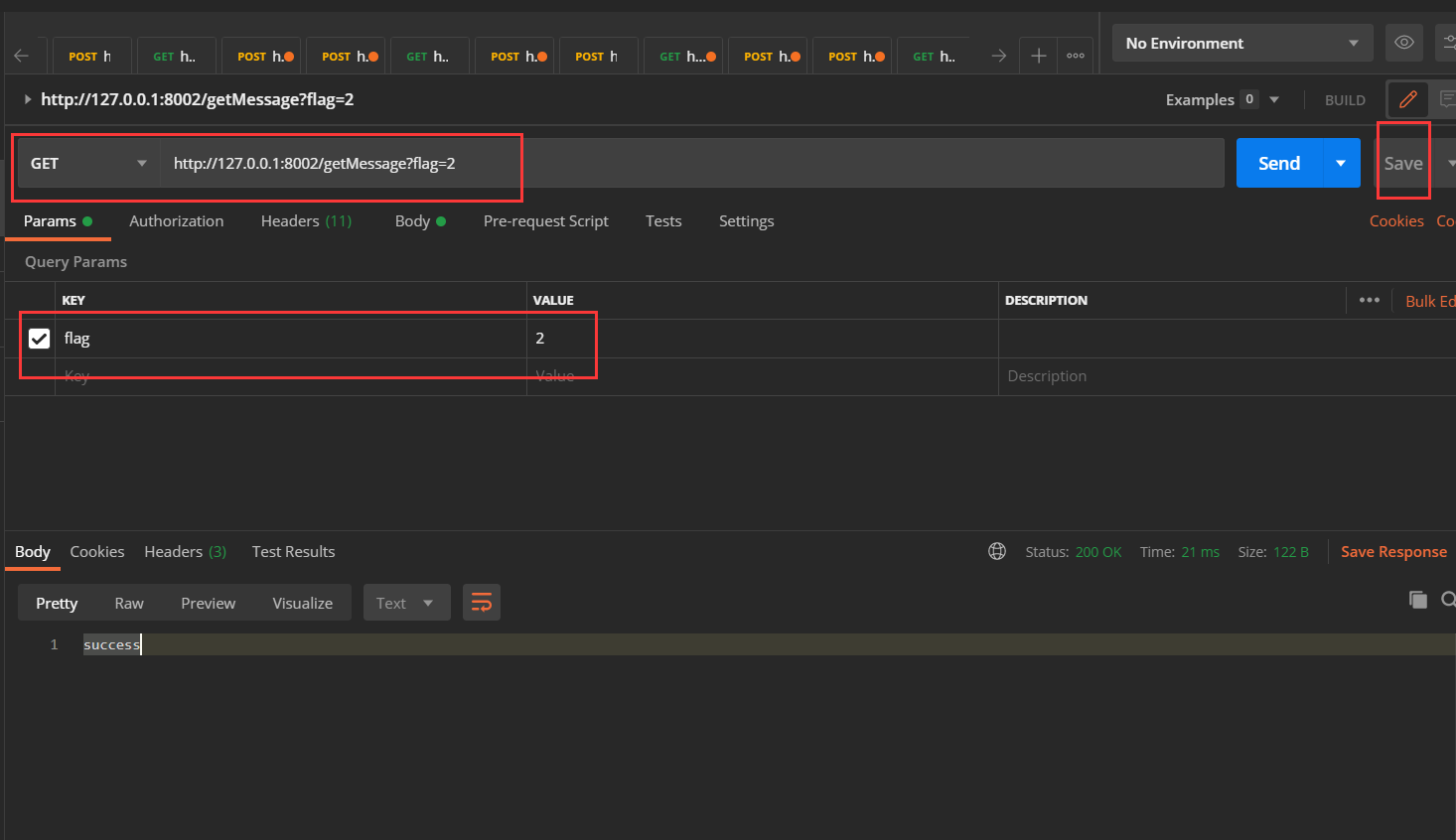Open the params table three-dots column options
This screenshot has height=840, width=1456.
point(1370,300)
